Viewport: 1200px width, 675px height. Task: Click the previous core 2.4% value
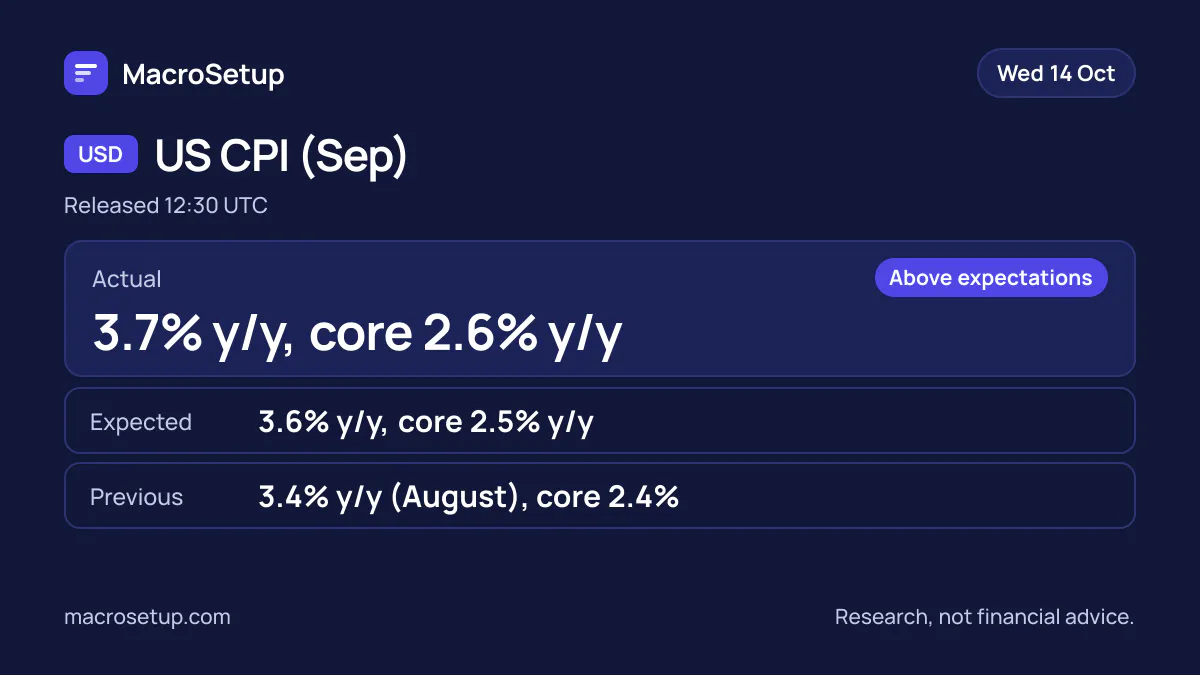[608, 497]
